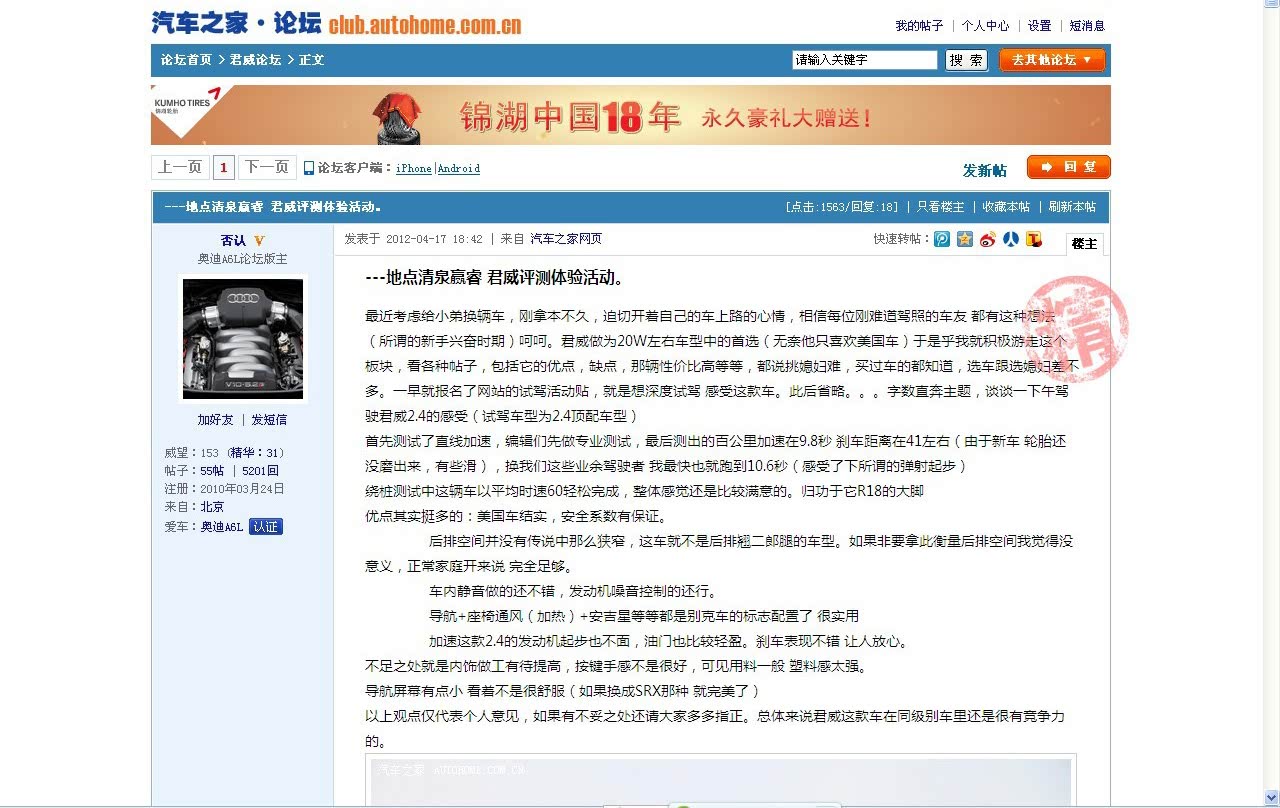The width and height of the screenshot is (1280, 808).
Task: Click the embedded photo below the post
Action: 721,781
